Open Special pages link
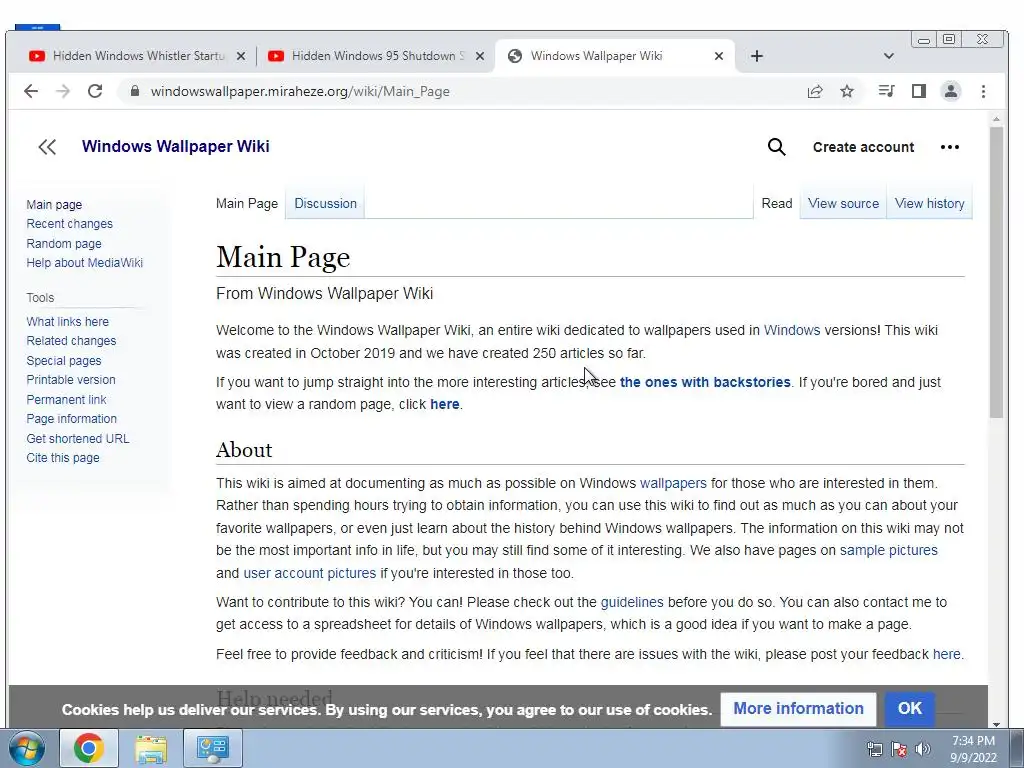Viewport: 1024px width, 768px height. point(63,360)
